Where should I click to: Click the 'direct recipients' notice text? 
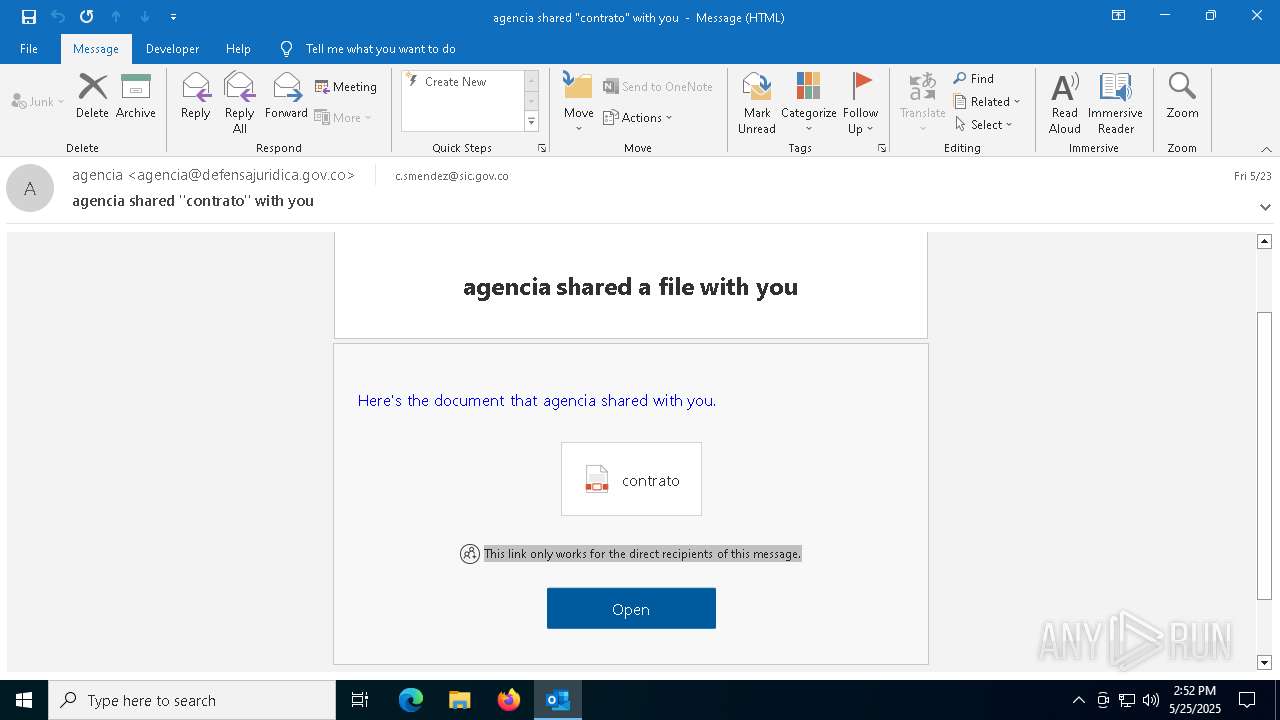(642, 554)
